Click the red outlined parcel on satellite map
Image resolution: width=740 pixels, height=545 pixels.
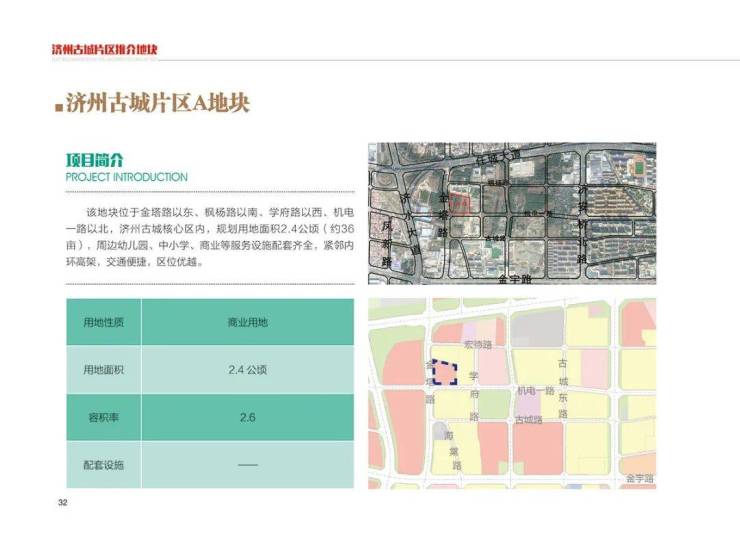459,203
